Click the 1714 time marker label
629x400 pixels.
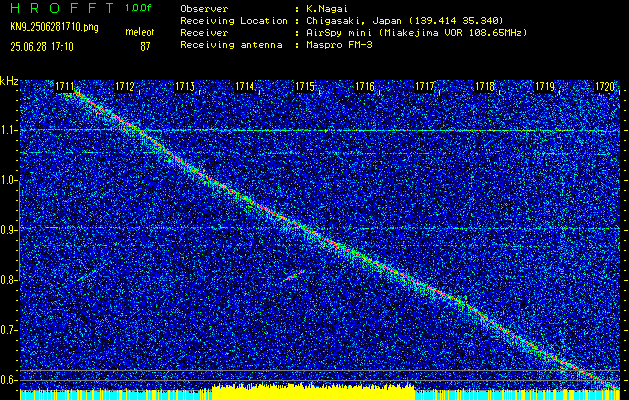point(245,87)
